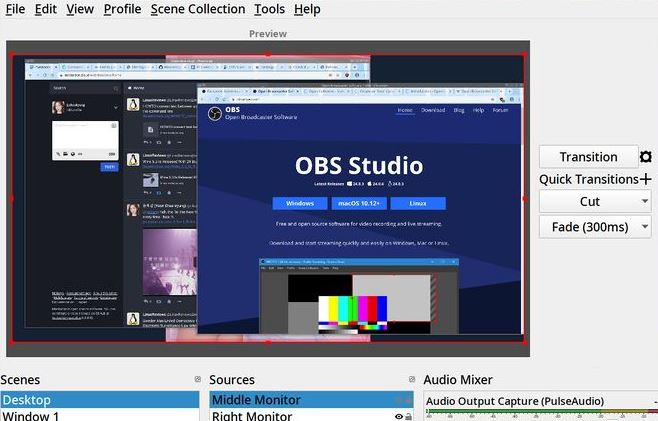Screen dimensions: 658x421
Task: Toggle visibility eye of Right Monitor source
Action: point(399,416)
